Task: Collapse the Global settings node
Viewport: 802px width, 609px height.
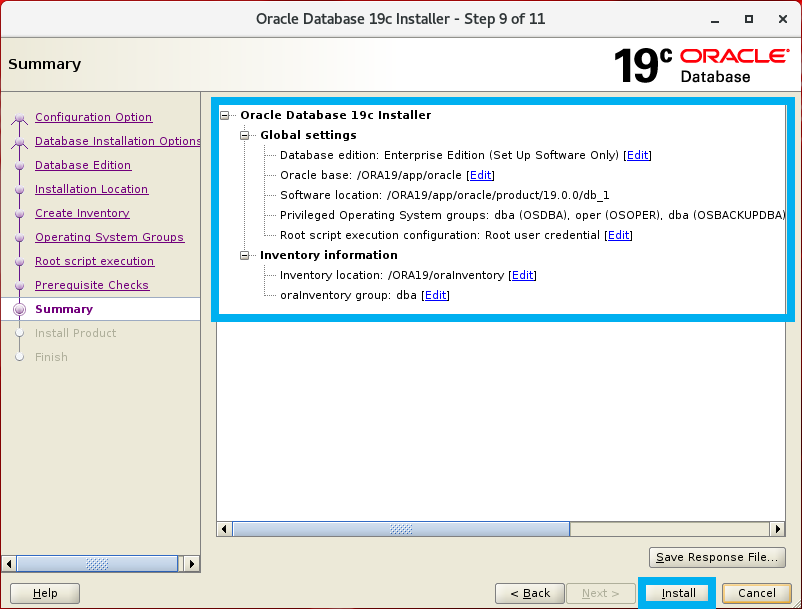Action: 244,136
